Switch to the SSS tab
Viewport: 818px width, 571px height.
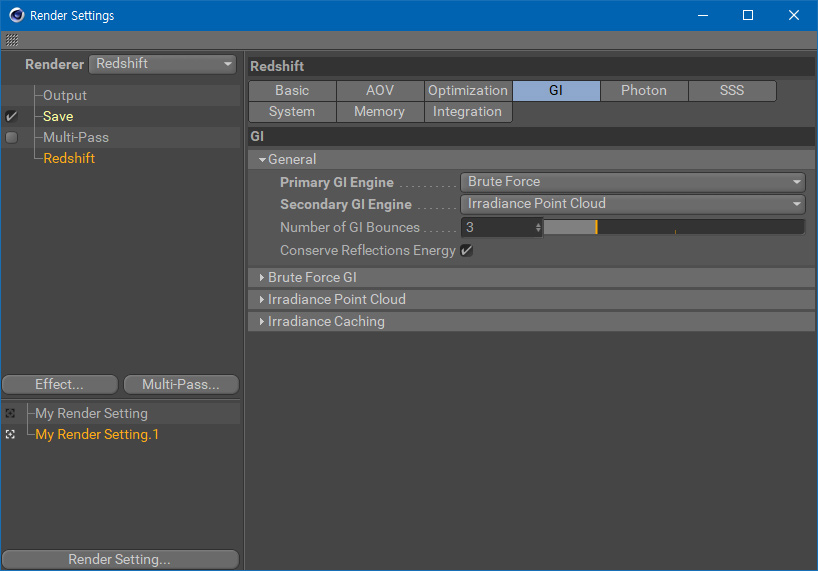732,91
